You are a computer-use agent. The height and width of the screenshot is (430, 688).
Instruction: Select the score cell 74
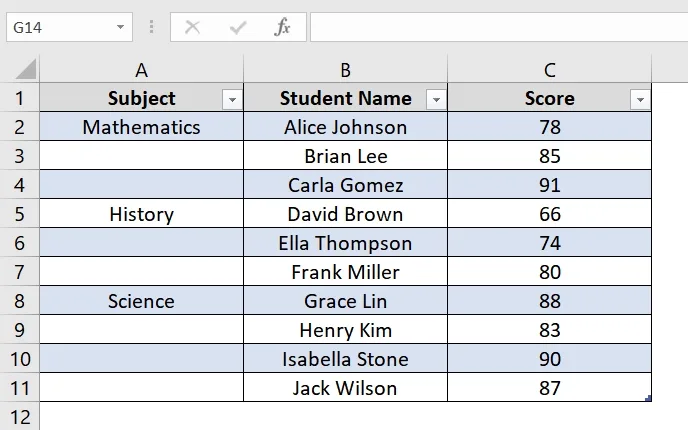click(549, 242)
